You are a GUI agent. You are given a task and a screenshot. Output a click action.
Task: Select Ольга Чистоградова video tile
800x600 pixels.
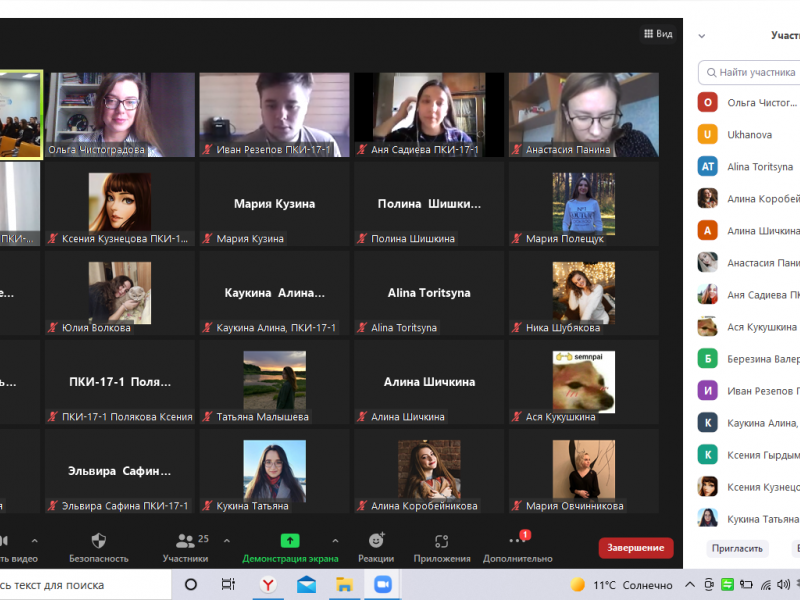pos(120,114)
